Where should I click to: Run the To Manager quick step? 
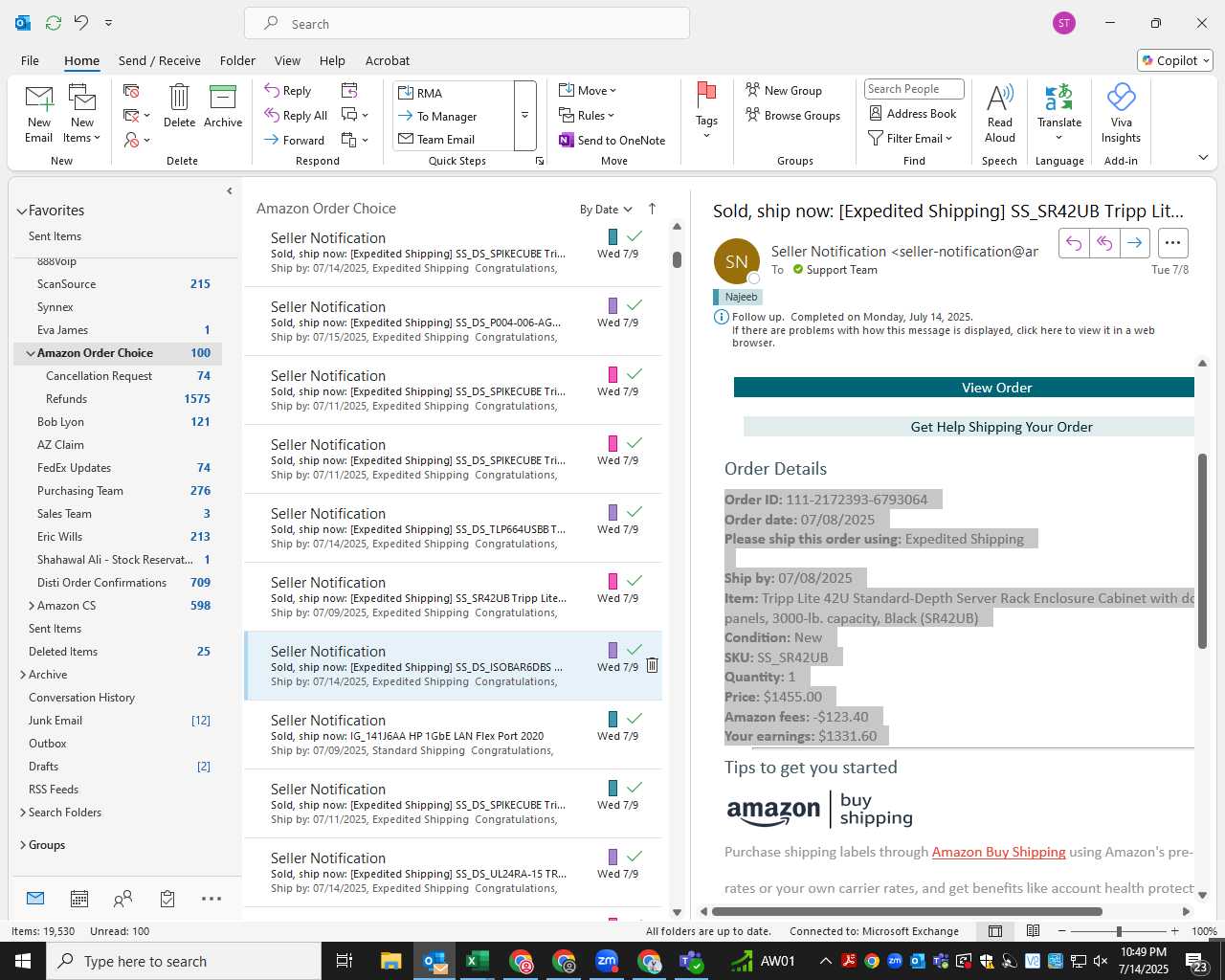tap(454, 116)
